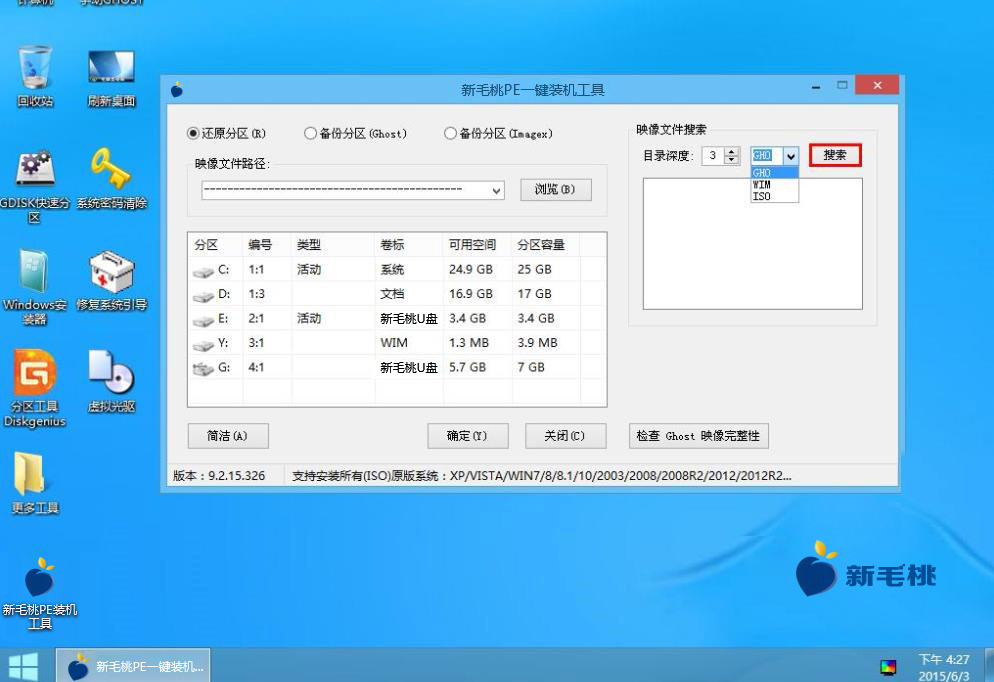The width and height of the screenshot is (994, 682).
Task: Click 检查 Ghost 映像完整性 button
Action: pos(698,436)
